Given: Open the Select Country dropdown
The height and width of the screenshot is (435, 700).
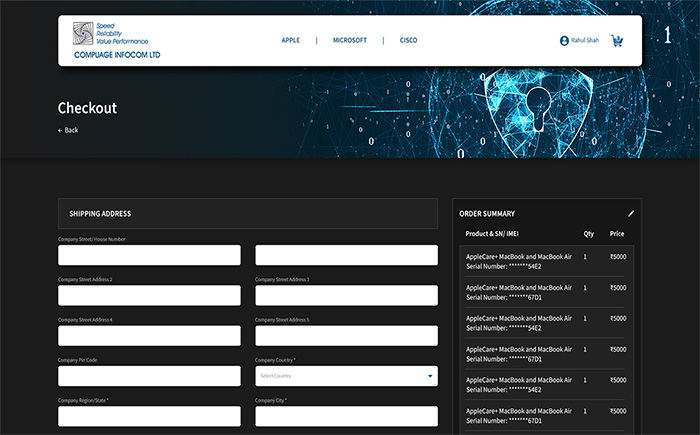Looking at the screenshot, I should [x=346, y=376].
